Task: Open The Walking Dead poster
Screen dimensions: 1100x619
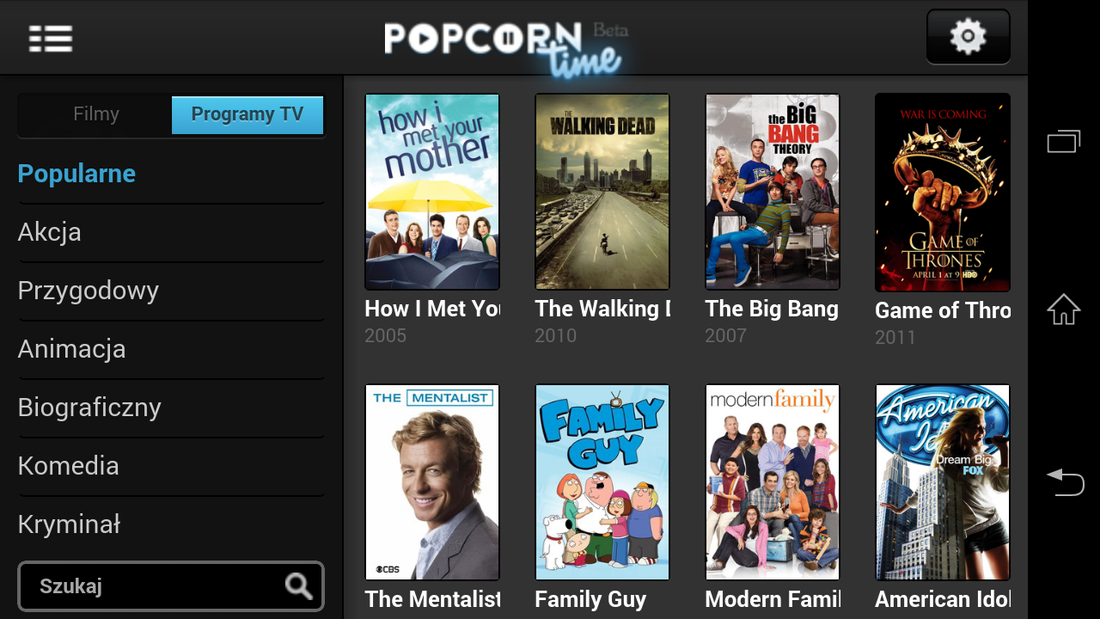Action: pos(602,192)
